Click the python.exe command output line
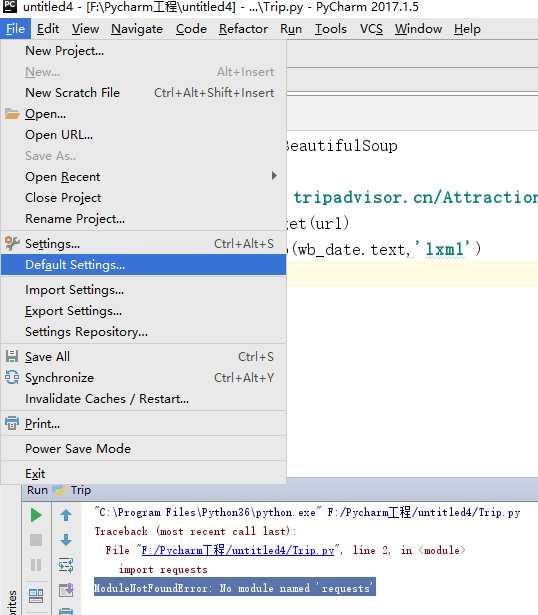538x615 pixels. (307, 512)
